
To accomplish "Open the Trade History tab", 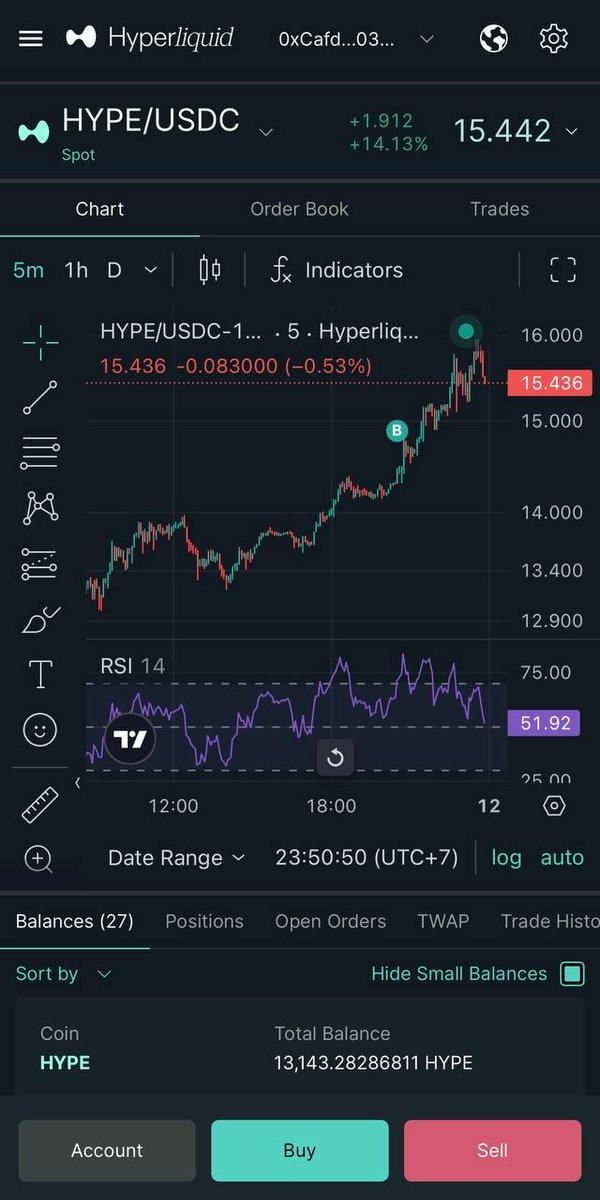I will (550, 921).
